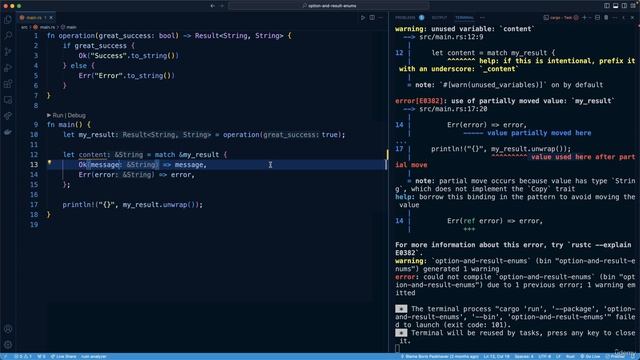Click the error[E0382] text in terminal

point(419,101)
